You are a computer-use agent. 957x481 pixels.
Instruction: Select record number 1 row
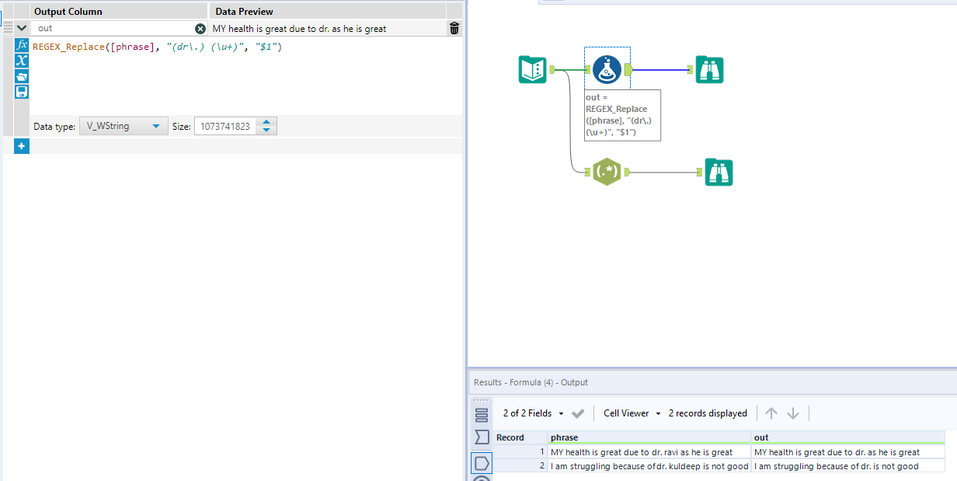click(521, 452)
